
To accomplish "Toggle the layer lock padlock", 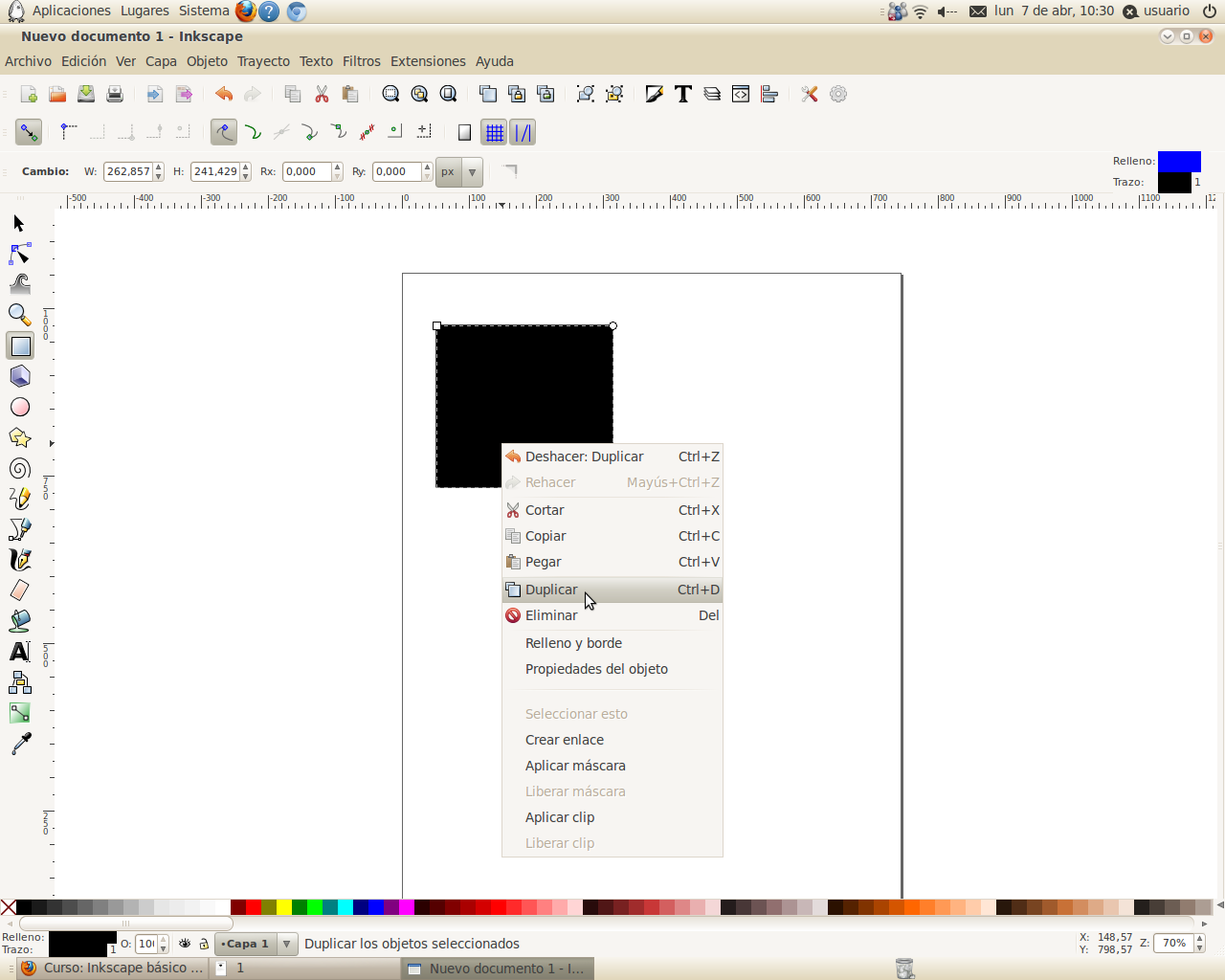I will pyautogui.click(x=202, y=944).
